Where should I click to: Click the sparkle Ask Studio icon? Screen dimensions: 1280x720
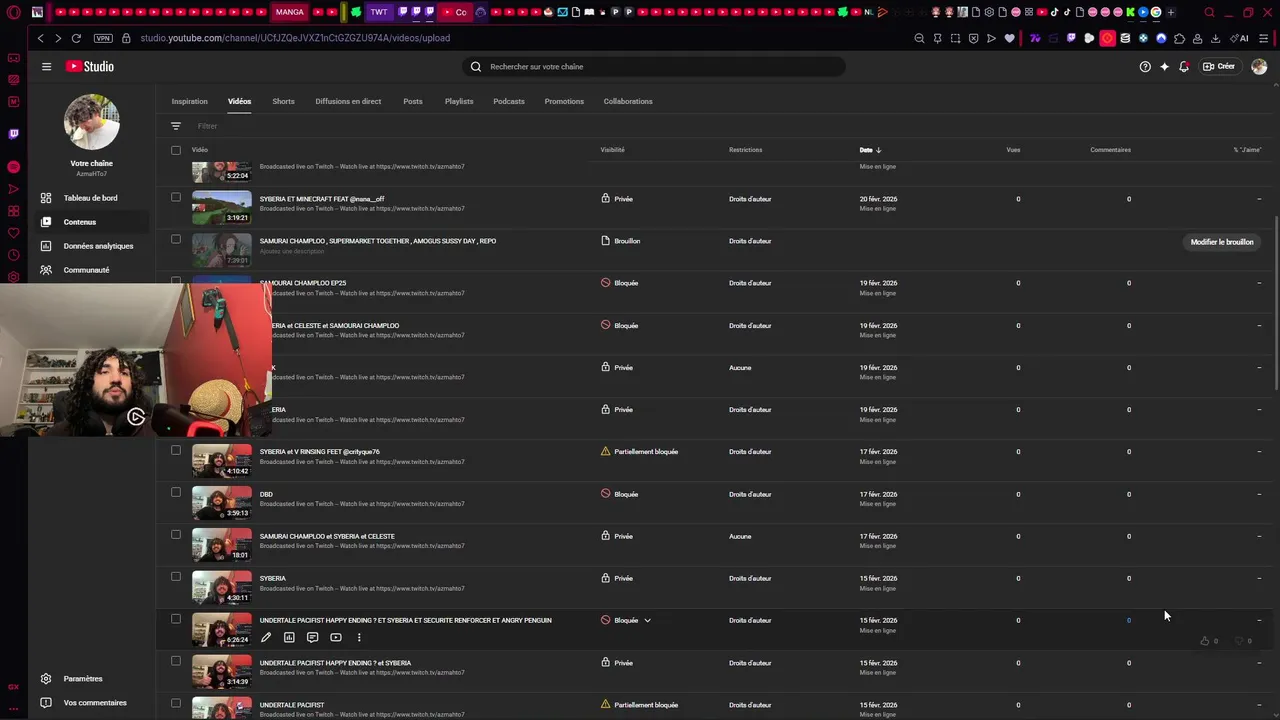(1164, 66)
